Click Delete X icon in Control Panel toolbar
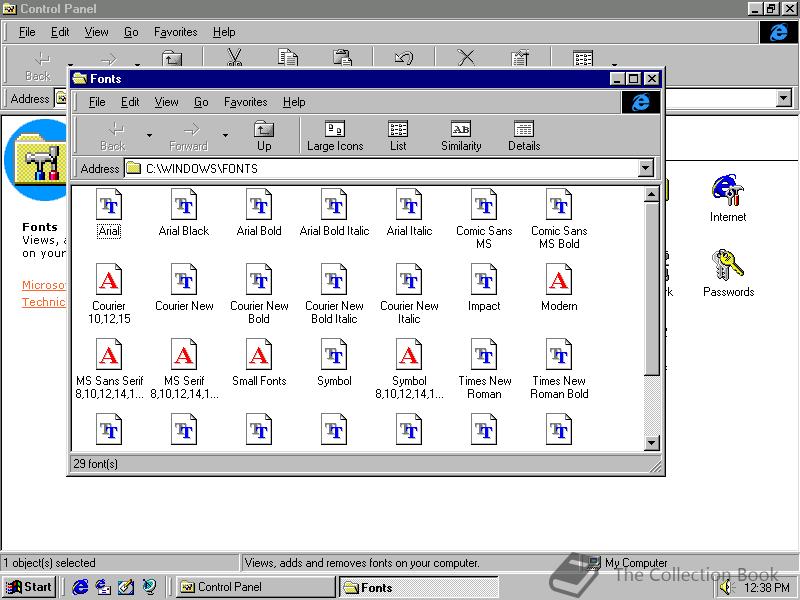This screenshot has height=600, width=800. 465,58
